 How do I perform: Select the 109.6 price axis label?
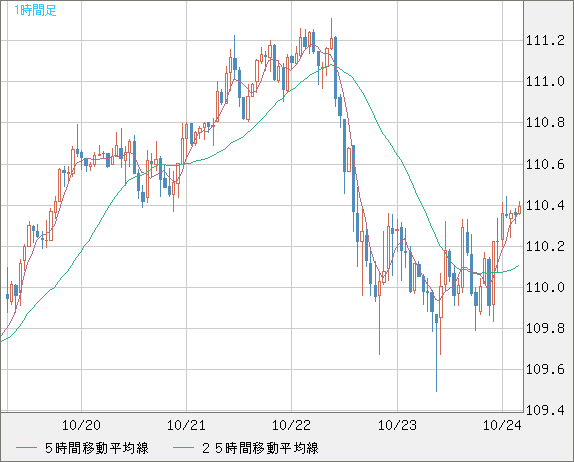click(x=545, y=369)
